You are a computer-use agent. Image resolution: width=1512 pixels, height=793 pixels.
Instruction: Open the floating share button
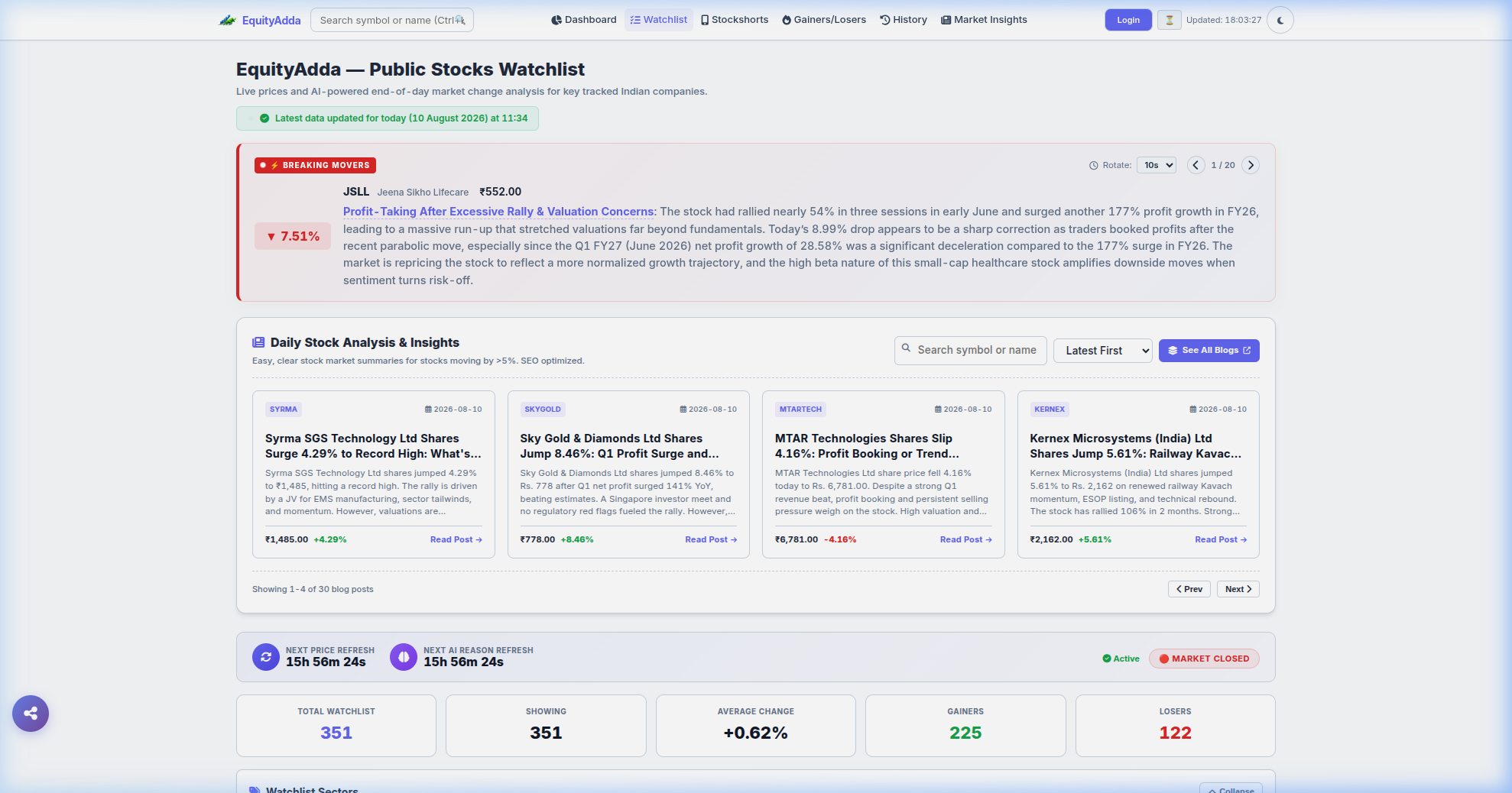(x=31, y=714)
